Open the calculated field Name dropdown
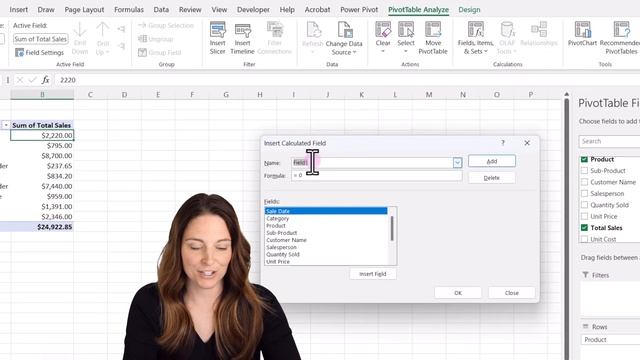640x360 pixels. pos(457,162)
